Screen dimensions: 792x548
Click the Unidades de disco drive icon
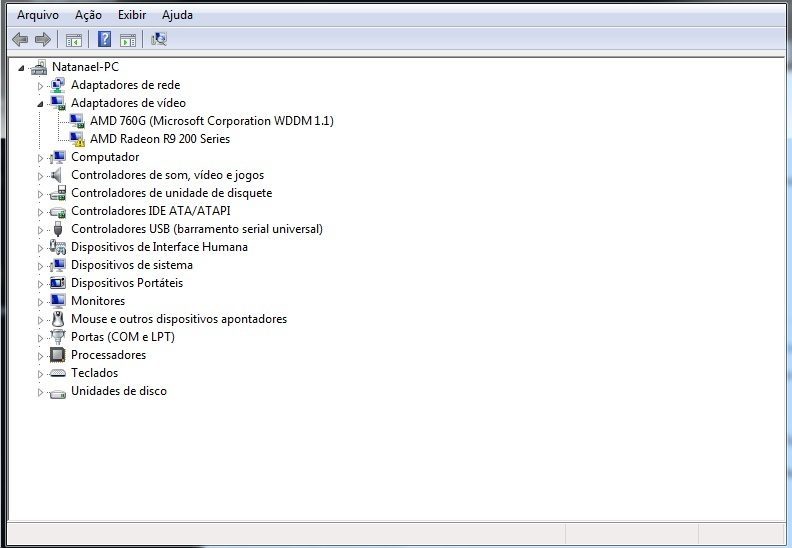coord(58,392)
